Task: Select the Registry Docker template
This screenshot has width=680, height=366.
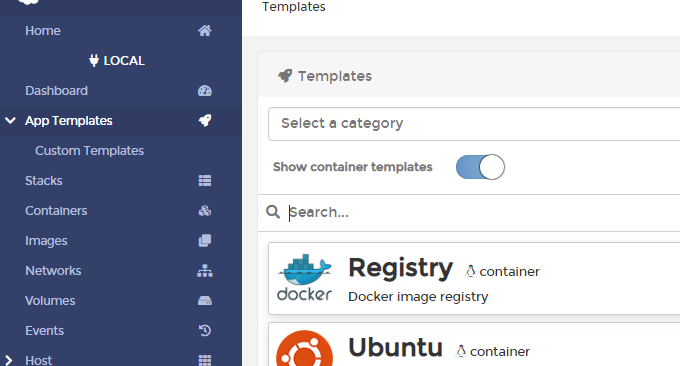Action: point(474,278)
